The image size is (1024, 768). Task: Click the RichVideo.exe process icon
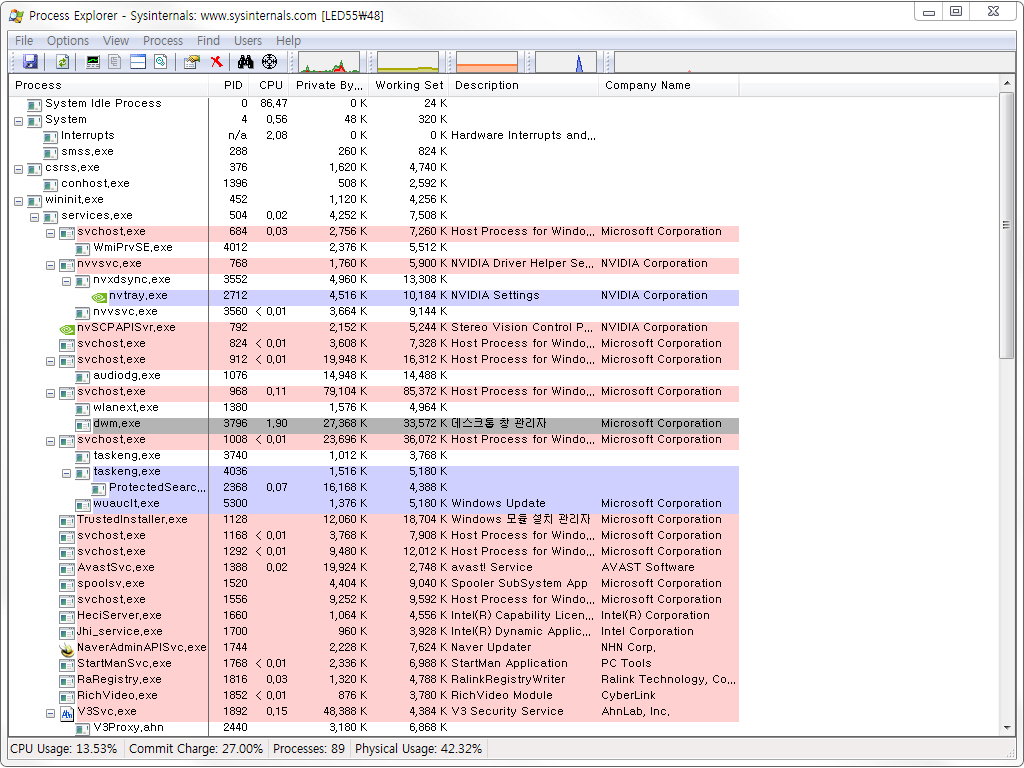tap(67, 696)
